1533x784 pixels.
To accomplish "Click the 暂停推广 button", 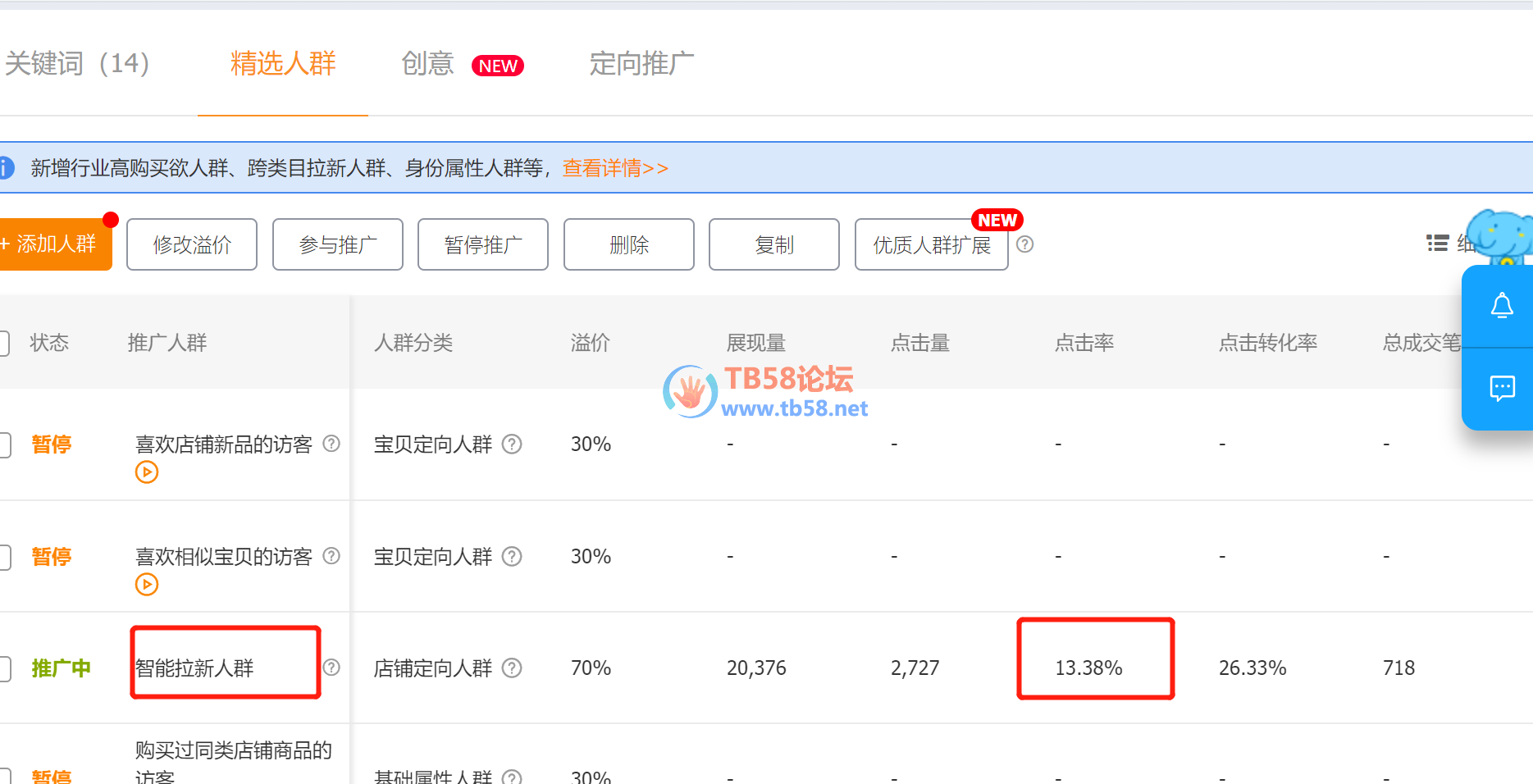I will pyautogui.click(x=483, y=244).
